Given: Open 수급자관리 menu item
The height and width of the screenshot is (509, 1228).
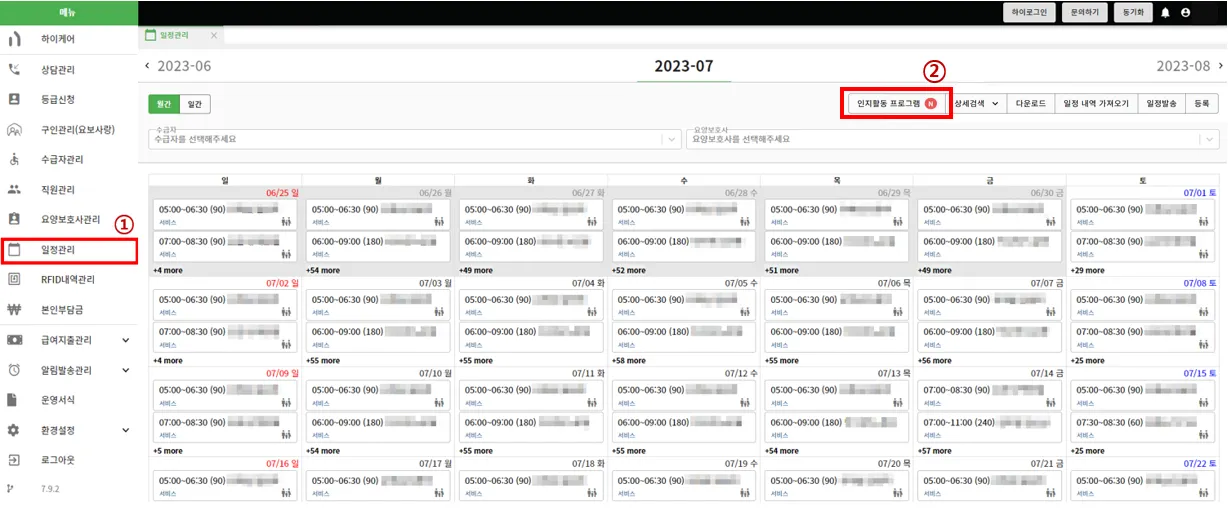Looking at the screenshot, I should [62, 160].
